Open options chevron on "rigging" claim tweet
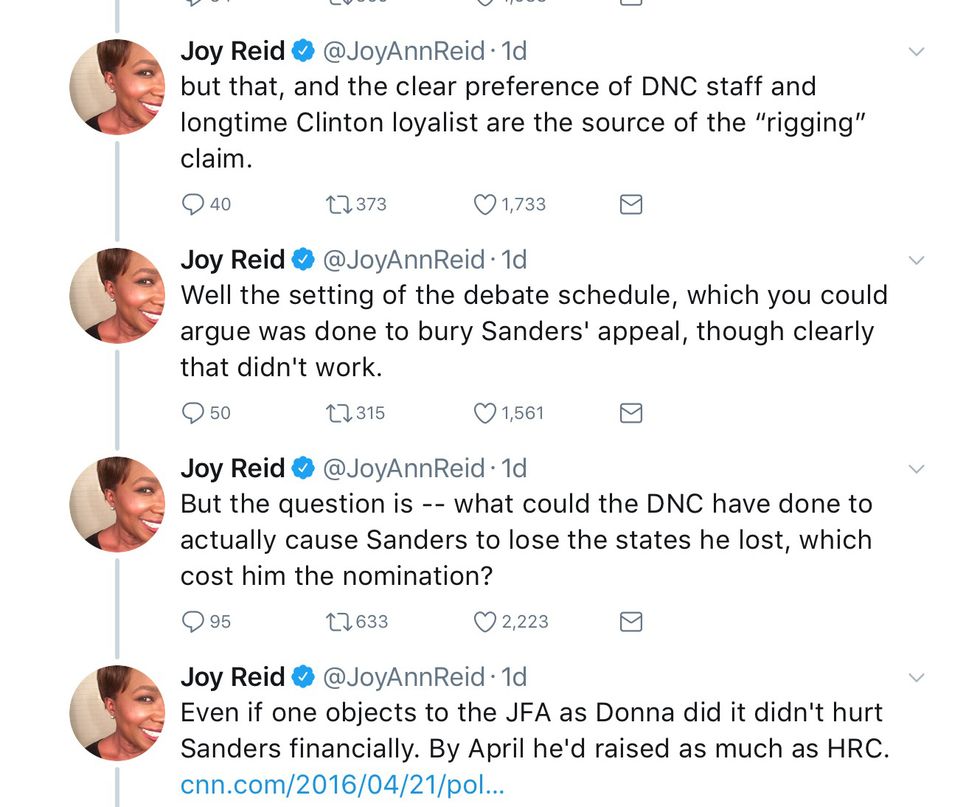The height and width of the screenshot is (807, 980). 916,51
